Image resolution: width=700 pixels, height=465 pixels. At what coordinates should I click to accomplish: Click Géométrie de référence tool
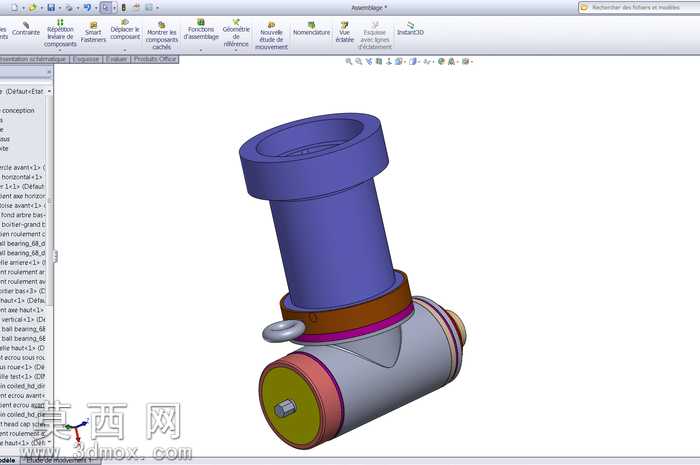pyautogui.click(x=236, y=33)
